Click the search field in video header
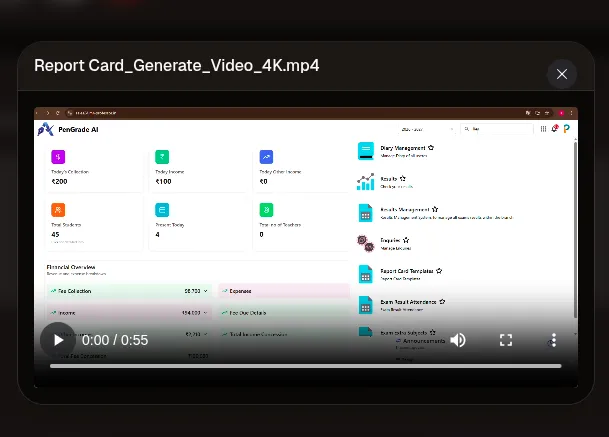 (497, 129)
